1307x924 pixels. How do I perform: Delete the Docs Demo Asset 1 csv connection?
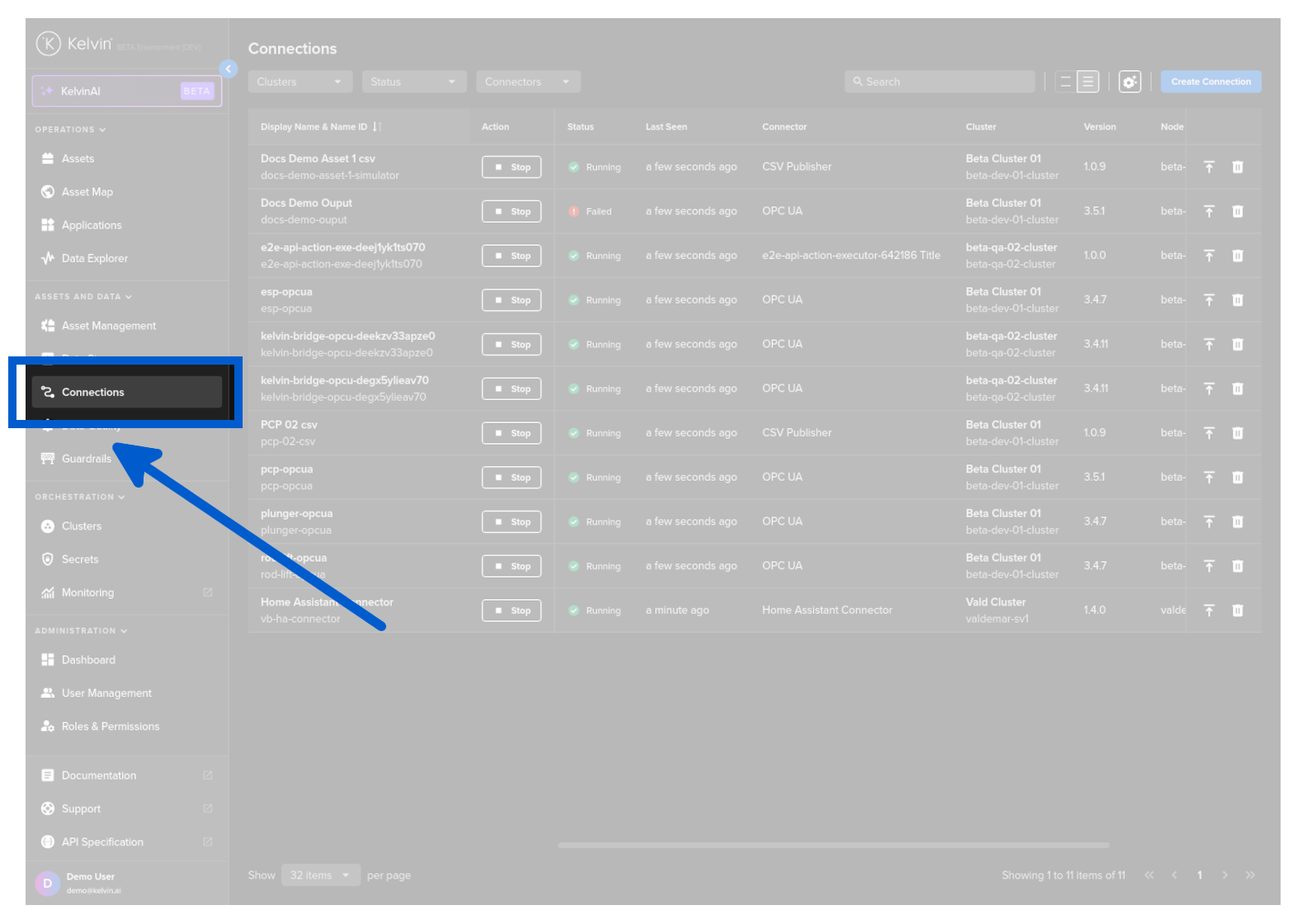pos(1237,167)
